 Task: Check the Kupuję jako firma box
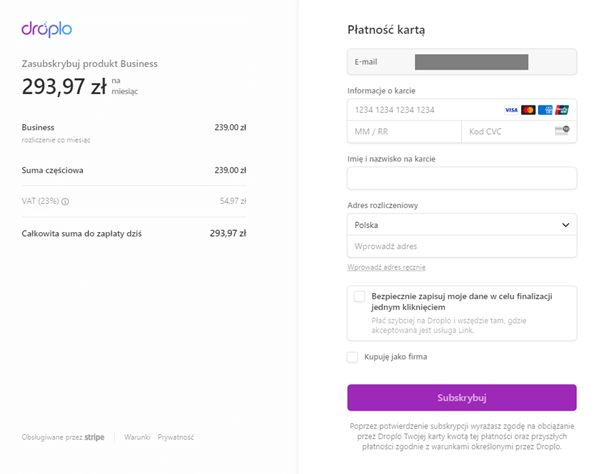[352, 357]
